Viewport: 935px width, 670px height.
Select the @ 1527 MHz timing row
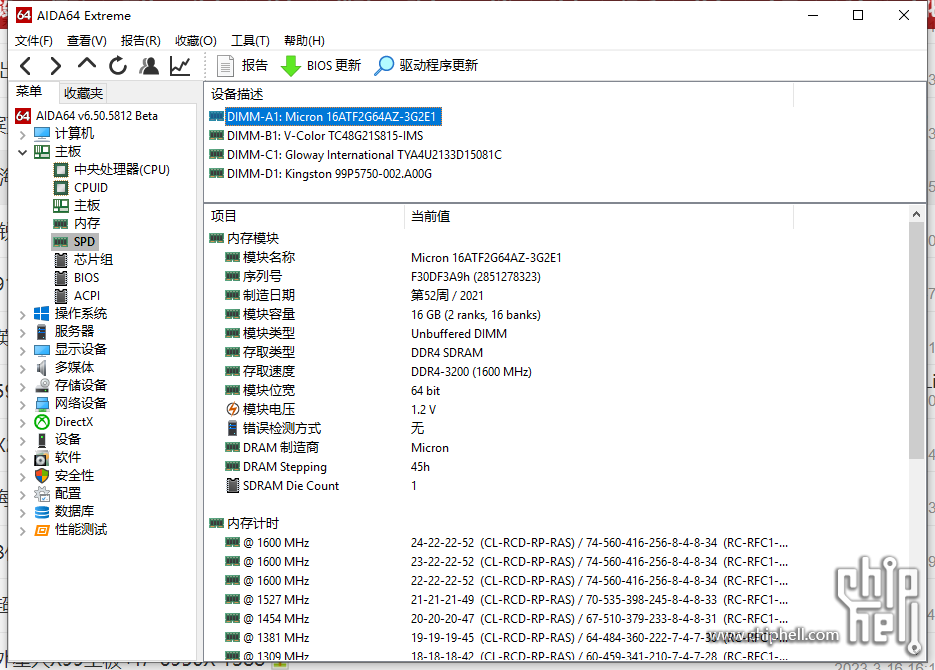click(x=558, y=600)
